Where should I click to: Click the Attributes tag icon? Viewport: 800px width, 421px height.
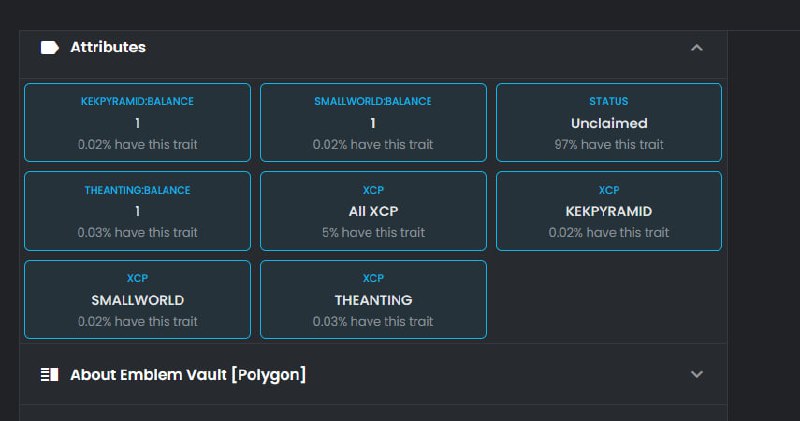pyautogui.click(x=49, y=47)
